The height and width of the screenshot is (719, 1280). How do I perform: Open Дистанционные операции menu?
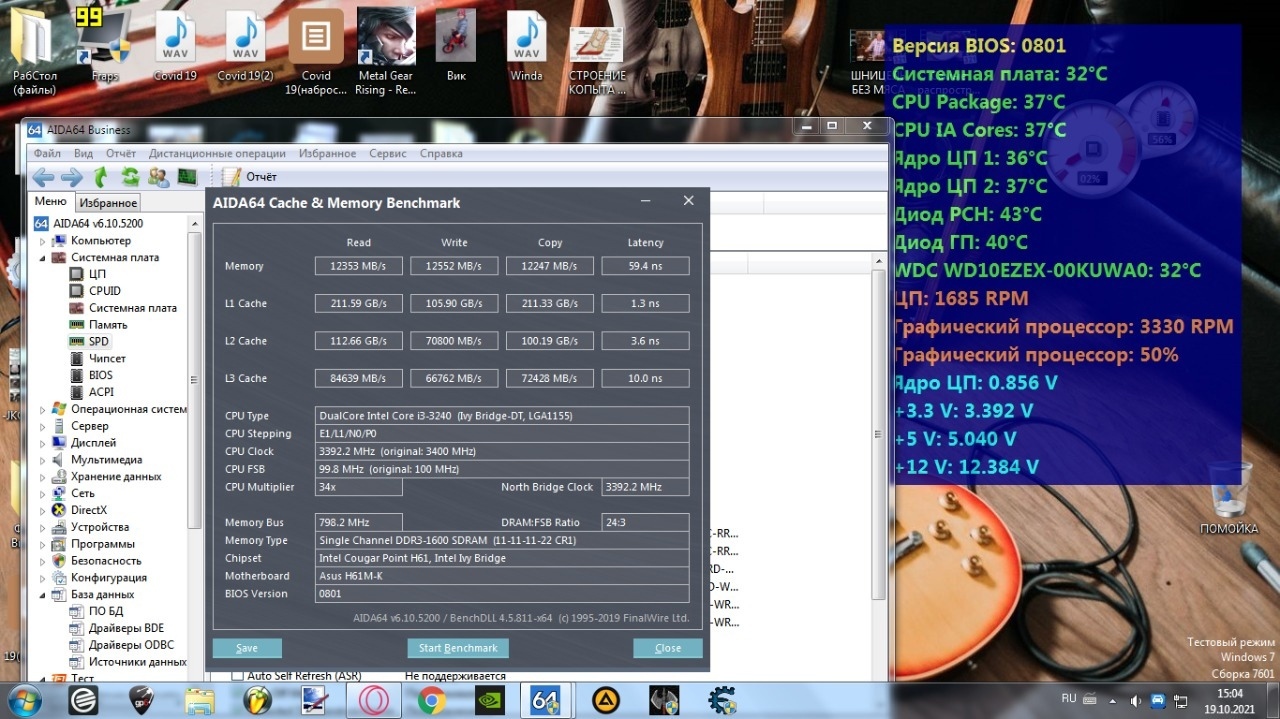[217, 154]
